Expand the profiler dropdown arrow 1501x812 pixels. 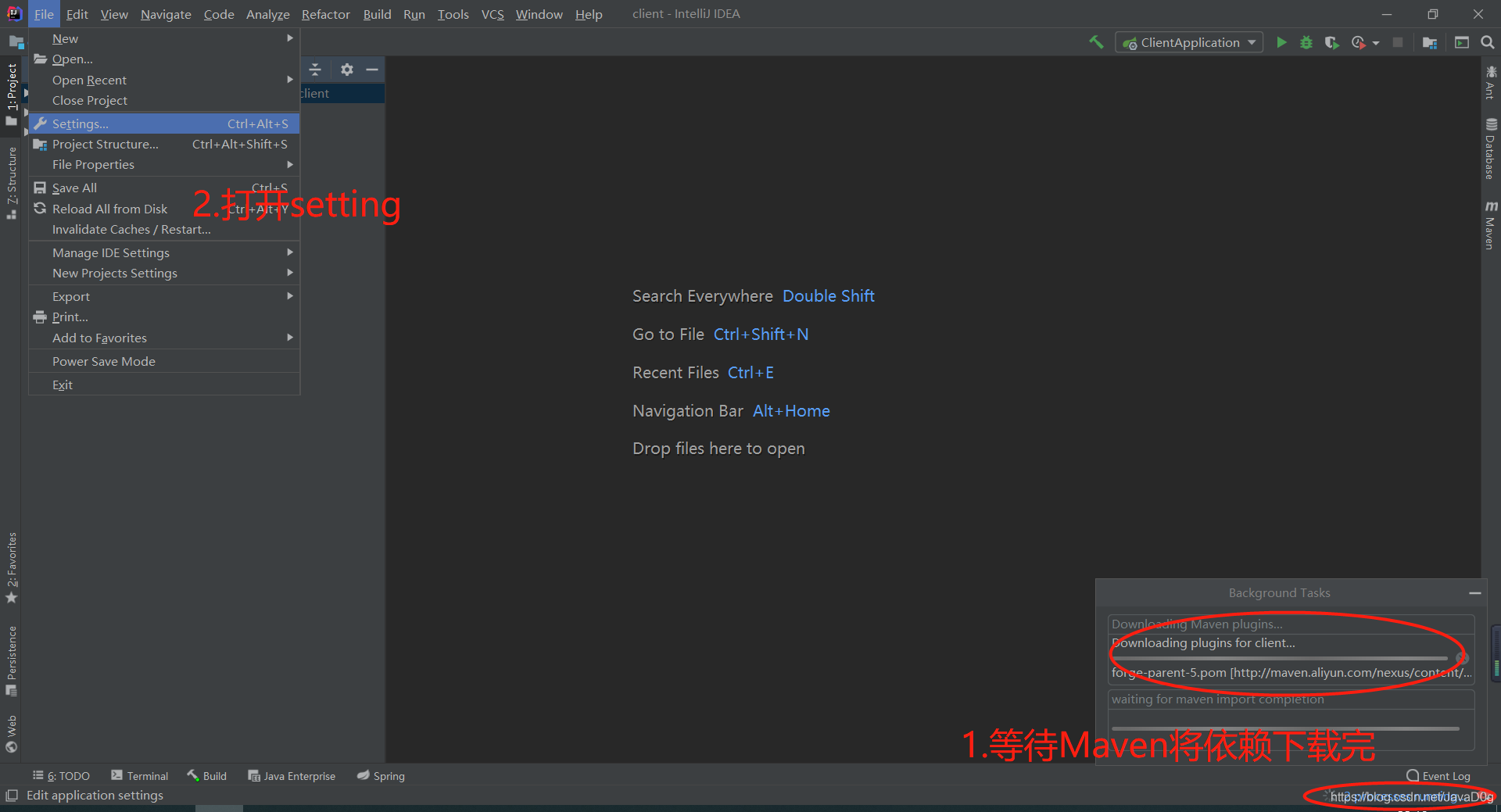click(1376, 43)
